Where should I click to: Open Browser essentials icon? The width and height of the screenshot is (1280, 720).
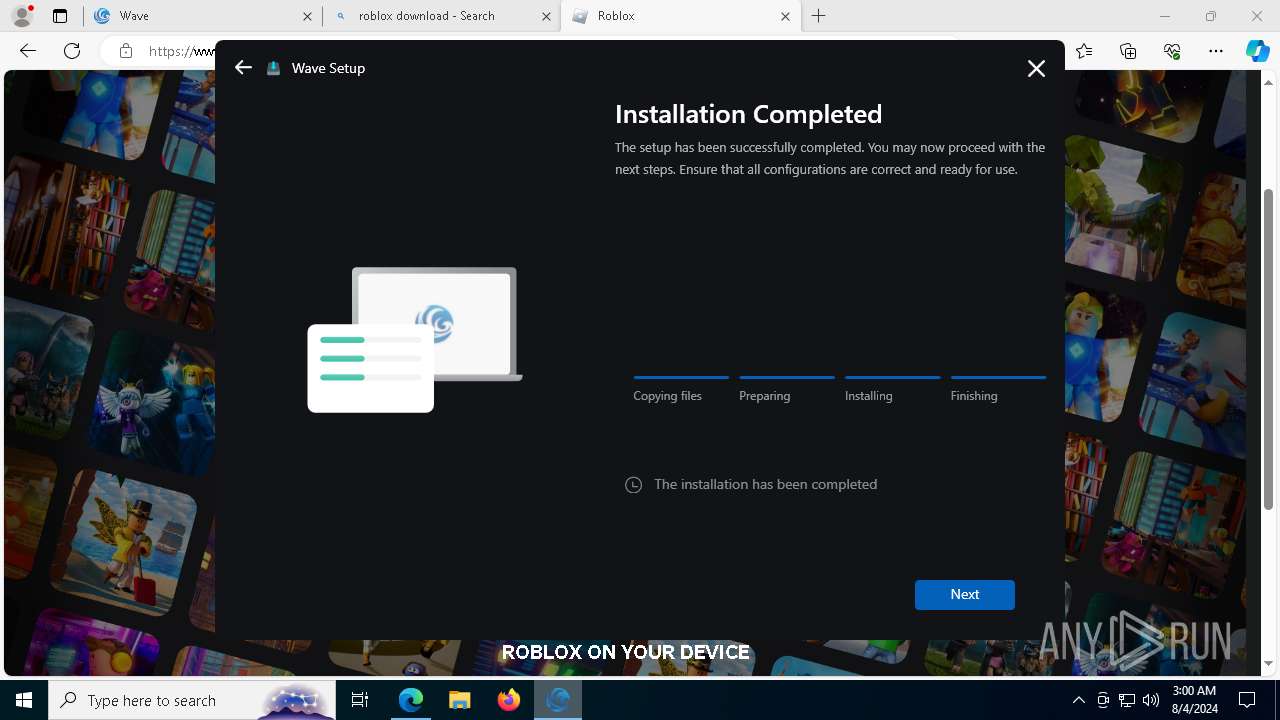point(1172,51)
